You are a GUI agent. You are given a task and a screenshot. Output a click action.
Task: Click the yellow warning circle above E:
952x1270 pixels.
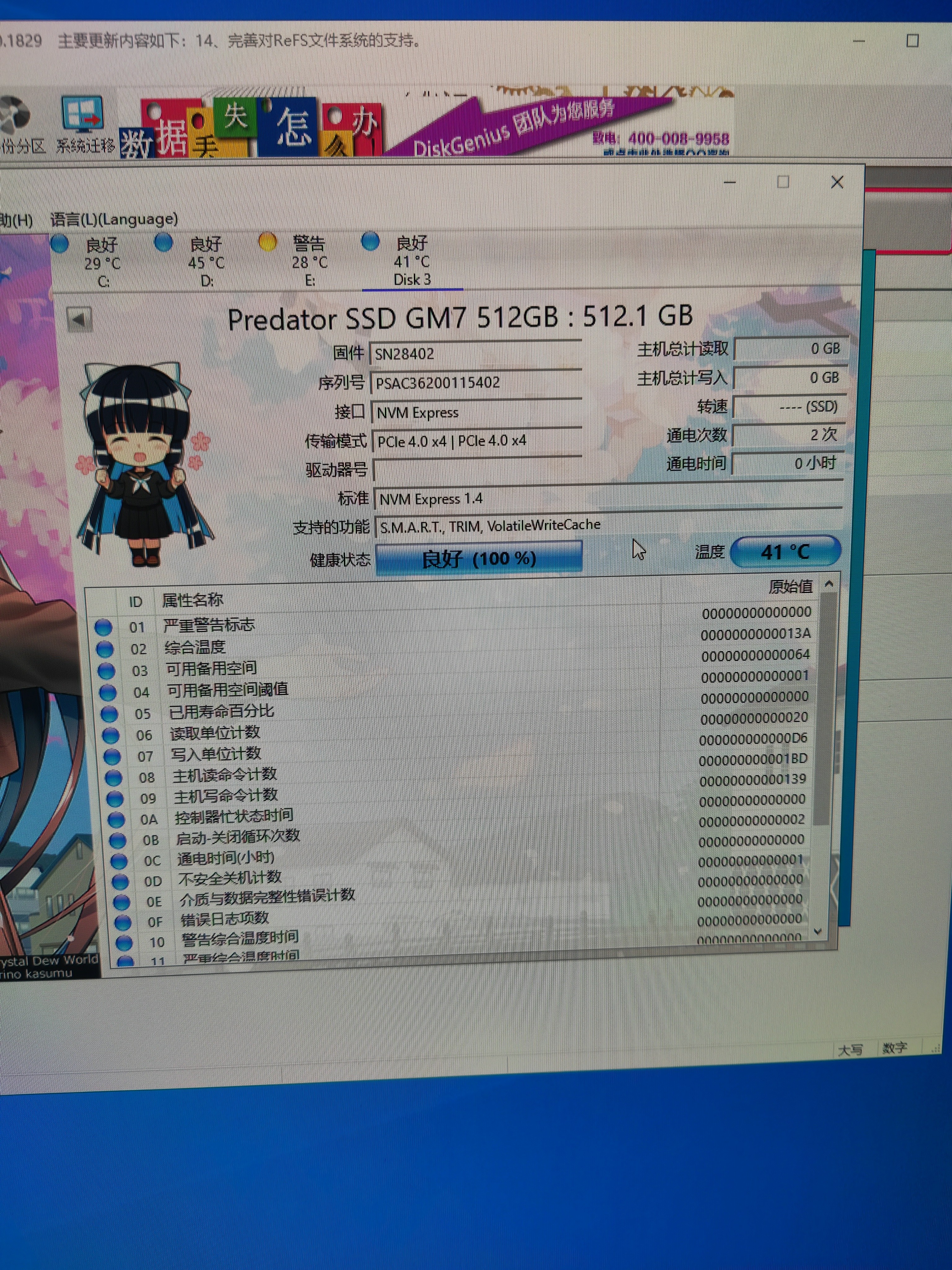[x=267, y=242]
